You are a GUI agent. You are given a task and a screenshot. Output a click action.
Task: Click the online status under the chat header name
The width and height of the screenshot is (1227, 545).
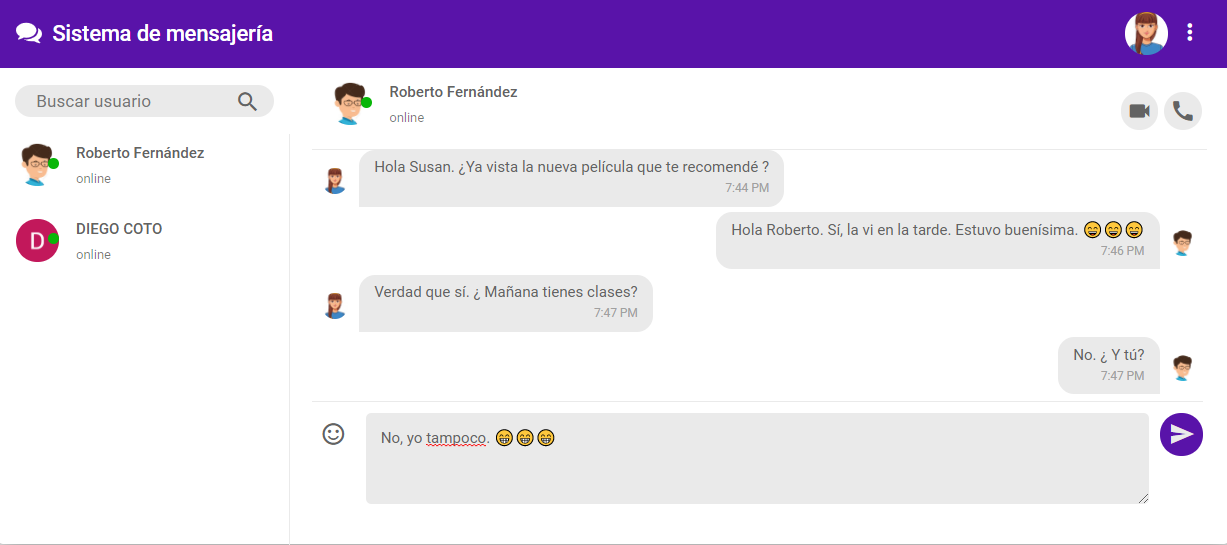[407, 118]
